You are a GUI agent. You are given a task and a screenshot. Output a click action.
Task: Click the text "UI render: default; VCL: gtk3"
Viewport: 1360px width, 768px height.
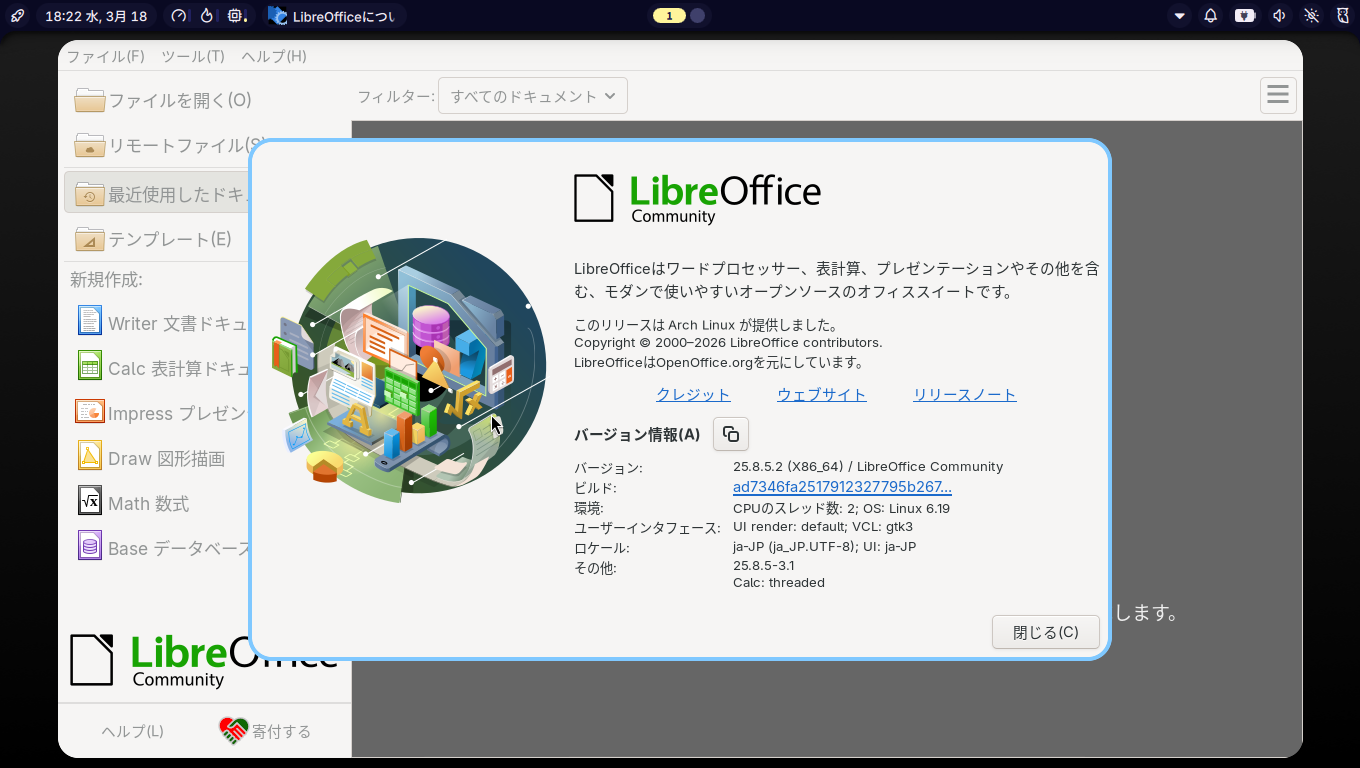point(823,526)
